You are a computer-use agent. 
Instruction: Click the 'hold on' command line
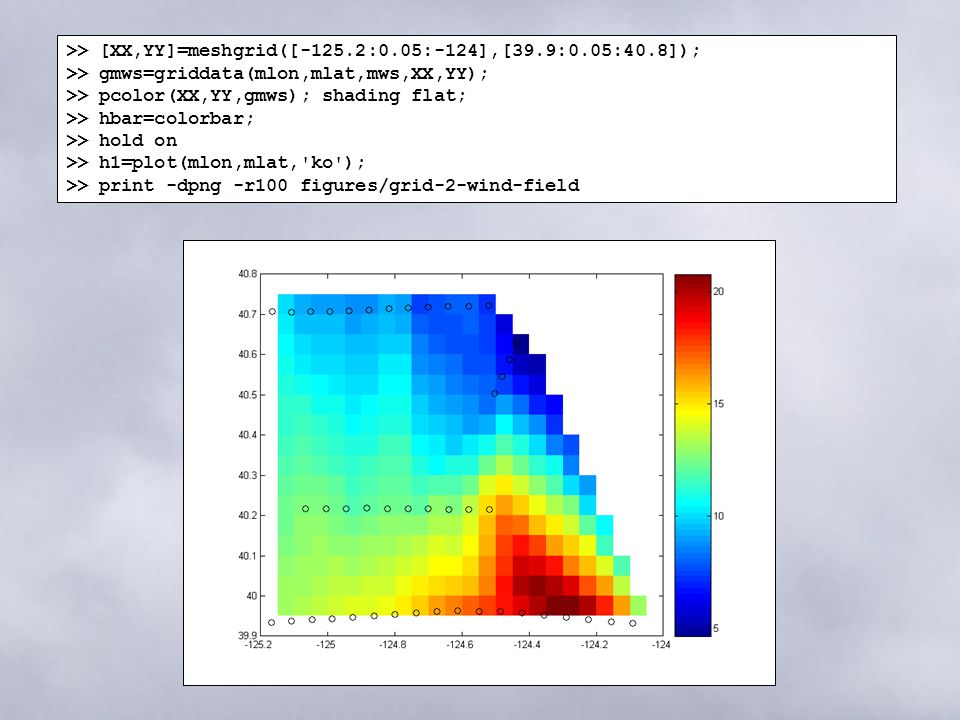coord(121,140)
